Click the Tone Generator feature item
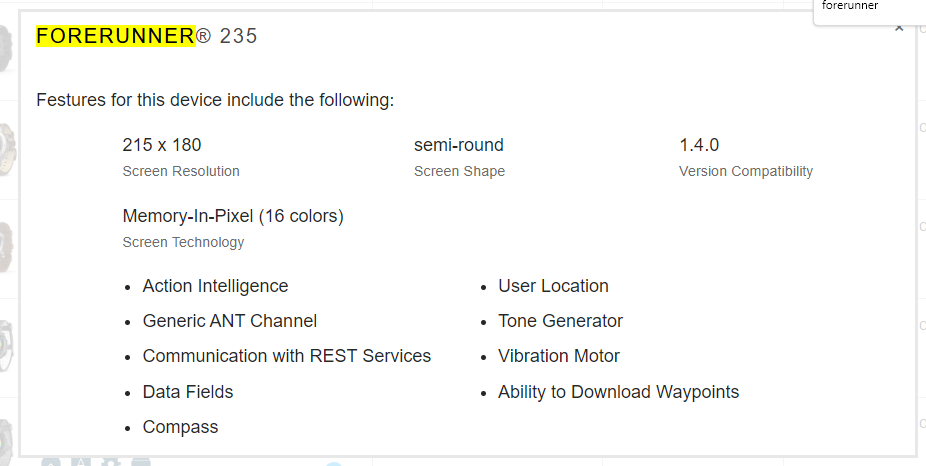This screenshot has width=926, height=466. click(x=560, y=321)
